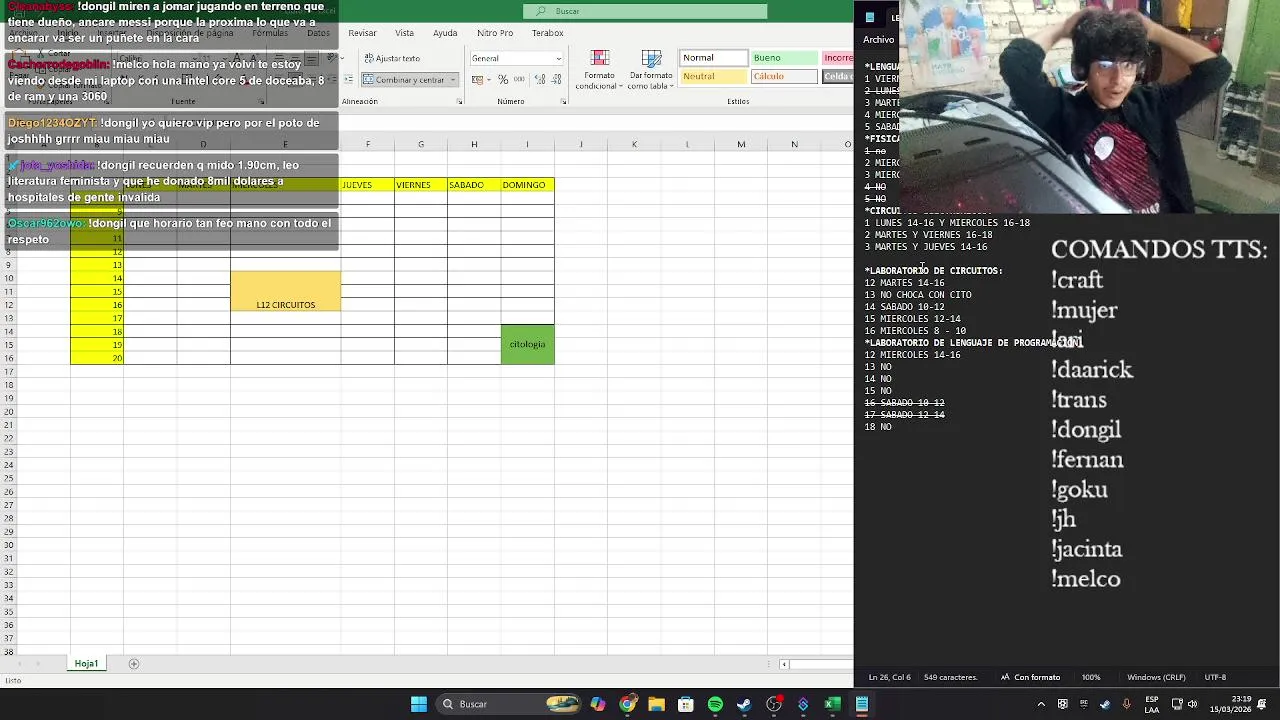The height and width of the screenshot is (720, 1280).
Task: Open Copilot from the taskbar
Action: (x=598, y=704)
